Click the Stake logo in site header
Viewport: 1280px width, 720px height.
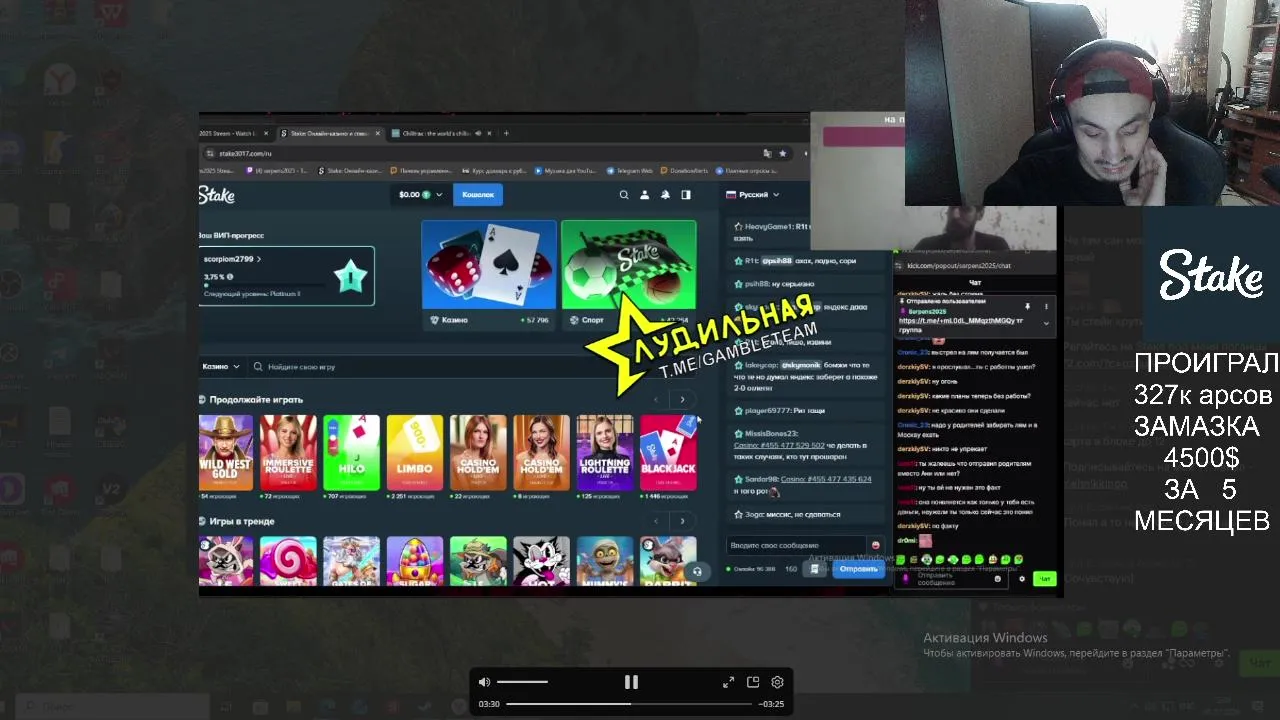click(217, 195)
